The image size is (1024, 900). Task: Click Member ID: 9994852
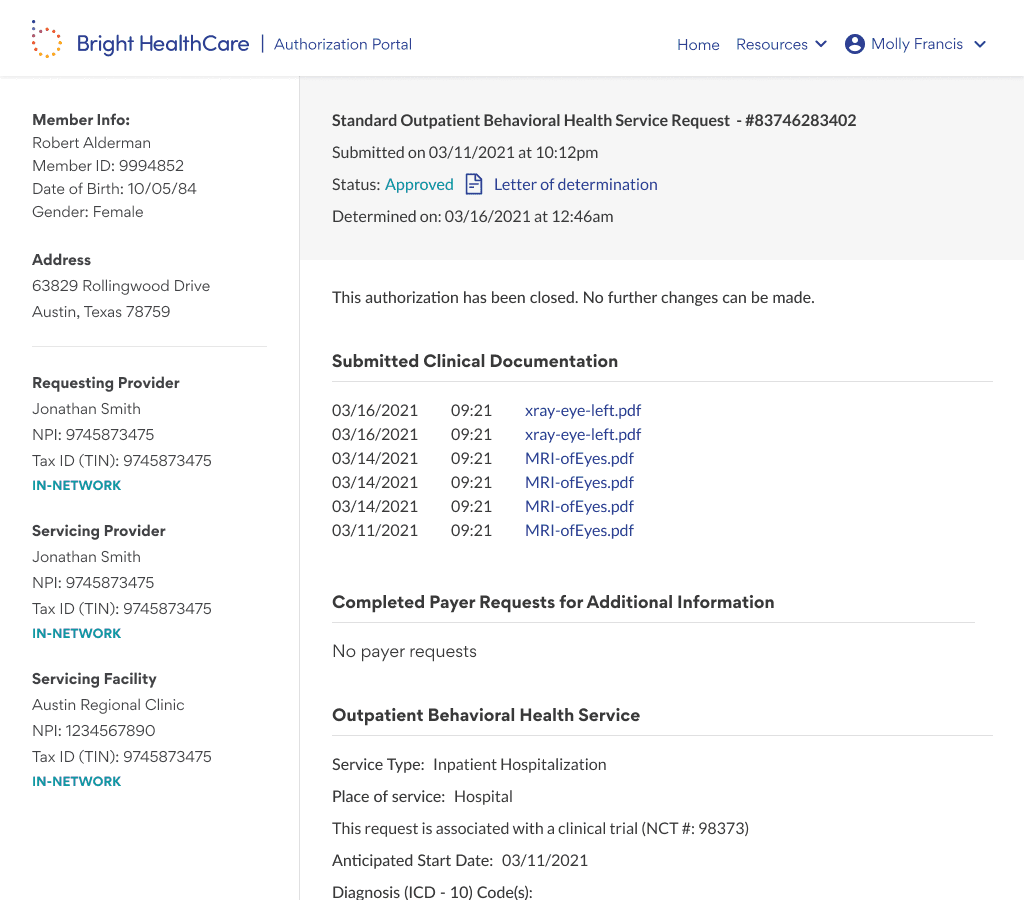click(108, 165)
